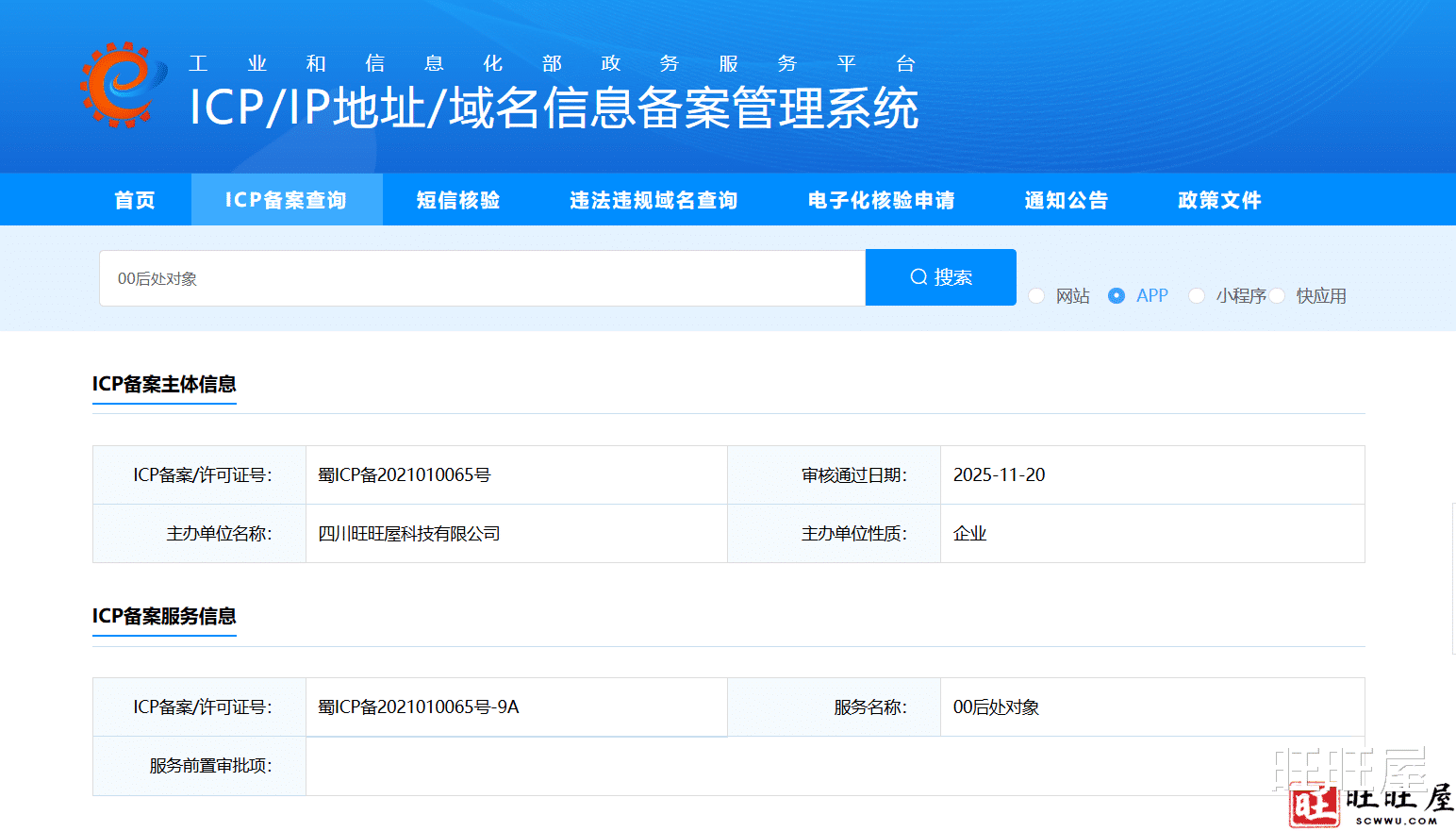Select the value 蜀ICP备2021010065号-9A
The height and width of the screenshot is (831, 1456).
point(419,706)
